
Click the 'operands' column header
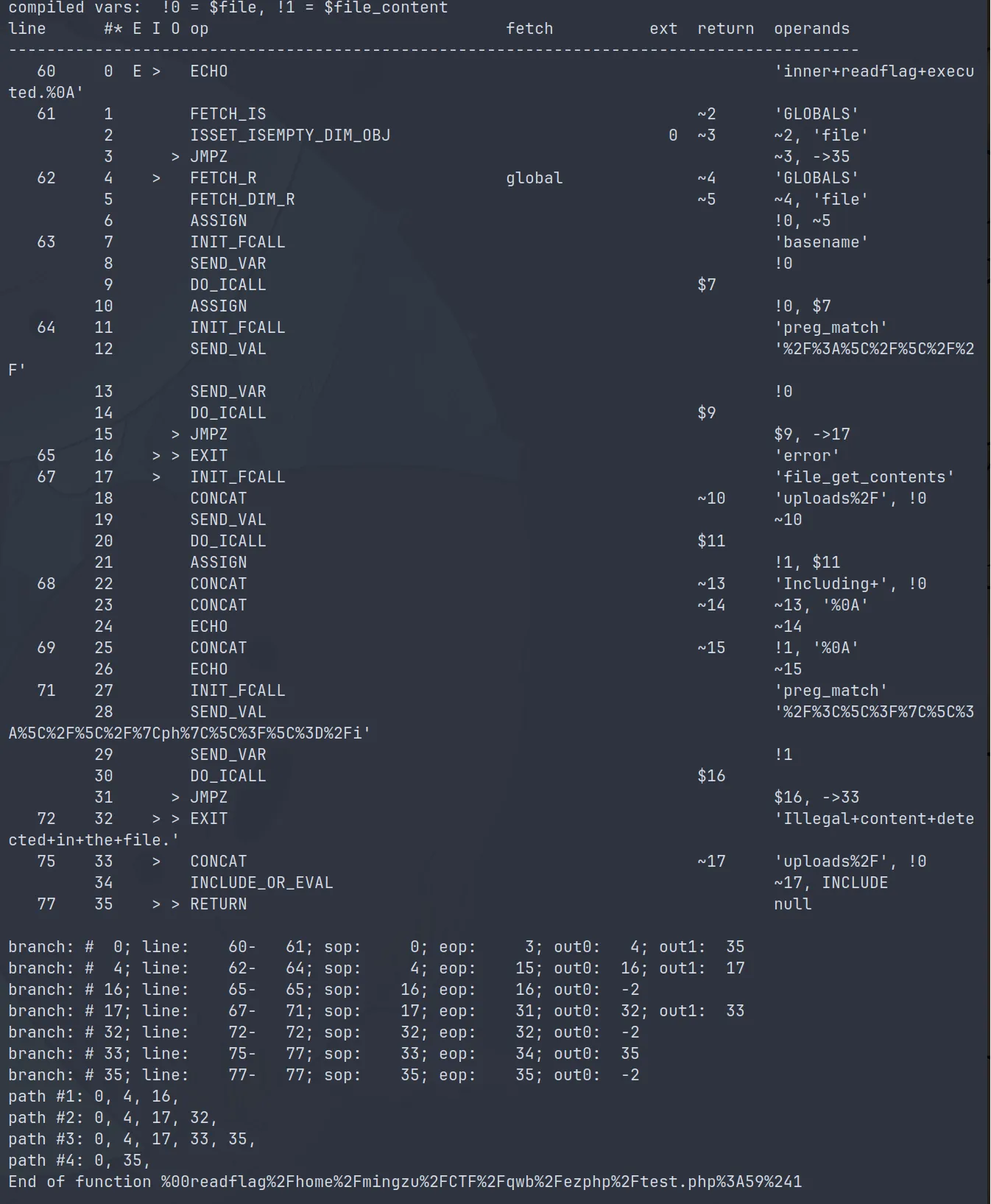coord(811,29)
